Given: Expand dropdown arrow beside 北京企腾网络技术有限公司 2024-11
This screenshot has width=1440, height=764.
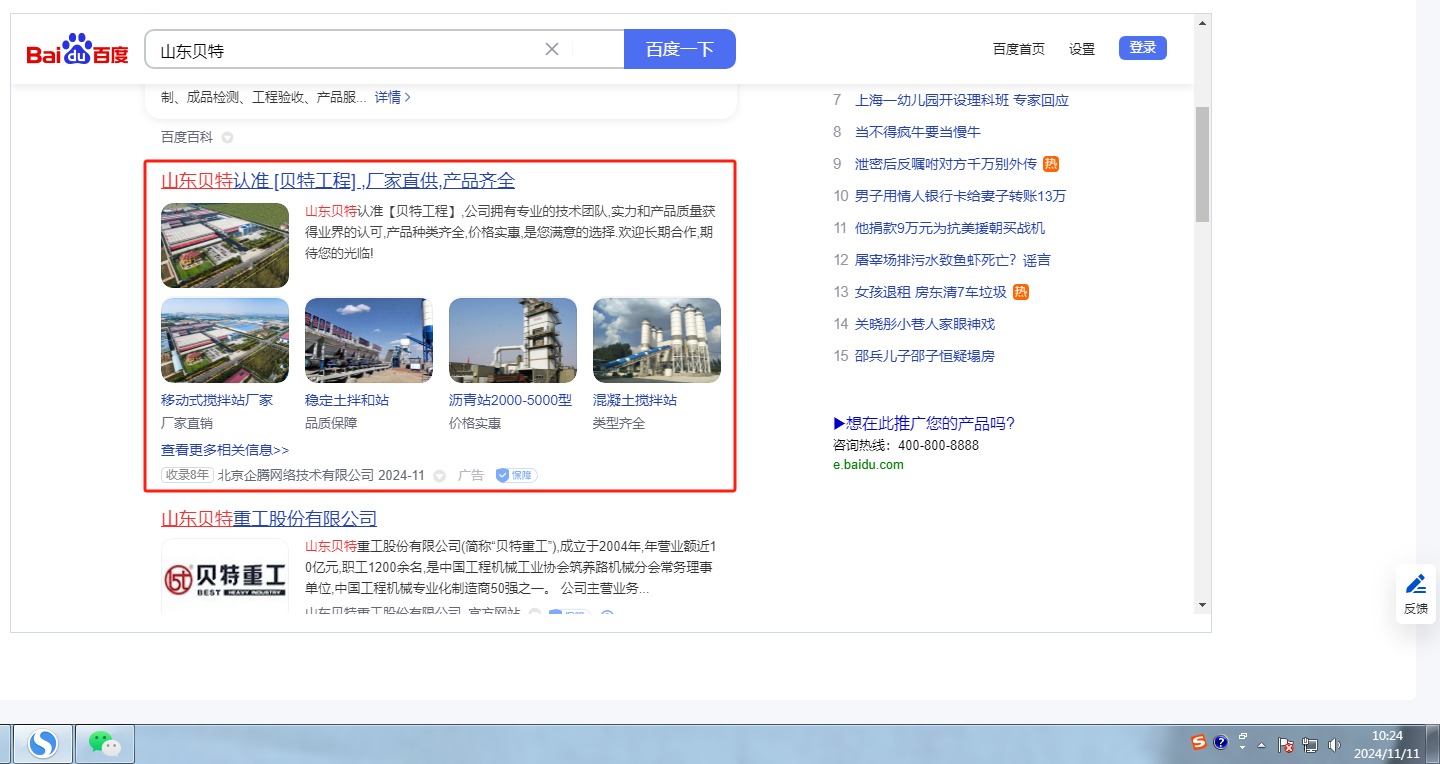Looking at the screenshot, I should coord(439,476).
